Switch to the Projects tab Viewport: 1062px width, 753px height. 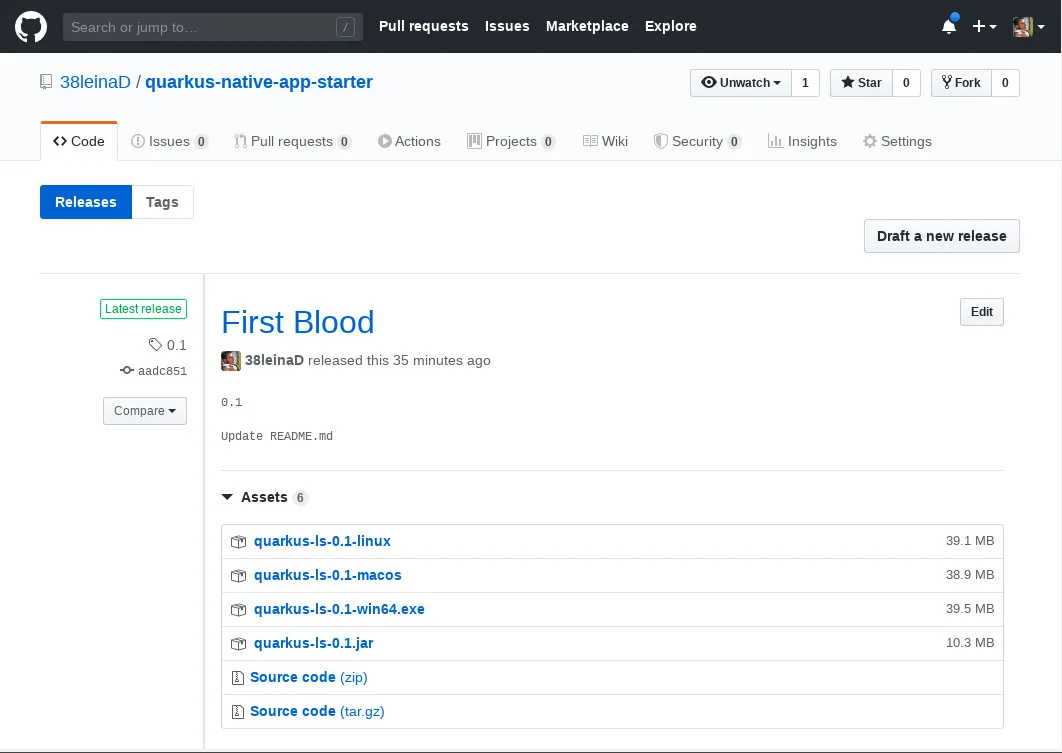tap(511, 141)
